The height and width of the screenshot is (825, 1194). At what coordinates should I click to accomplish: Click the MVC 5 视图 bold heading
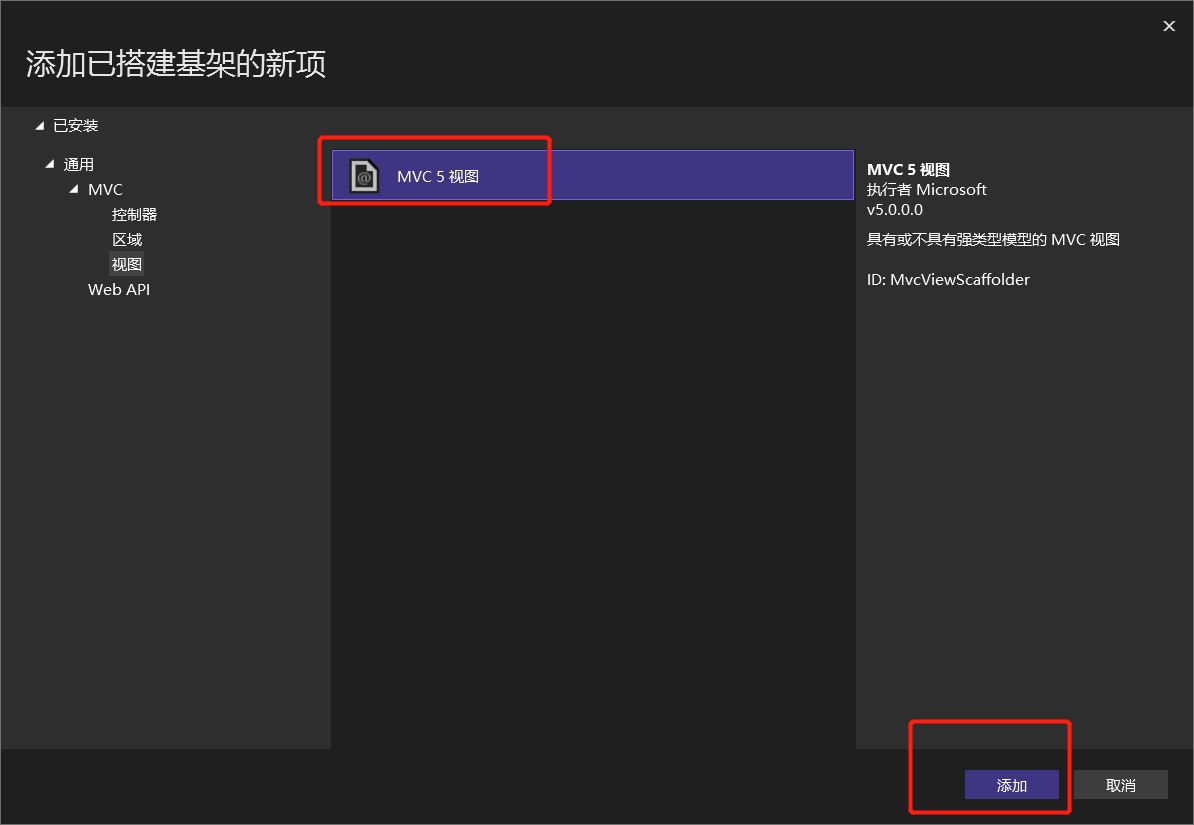click(x=908, y=170)
